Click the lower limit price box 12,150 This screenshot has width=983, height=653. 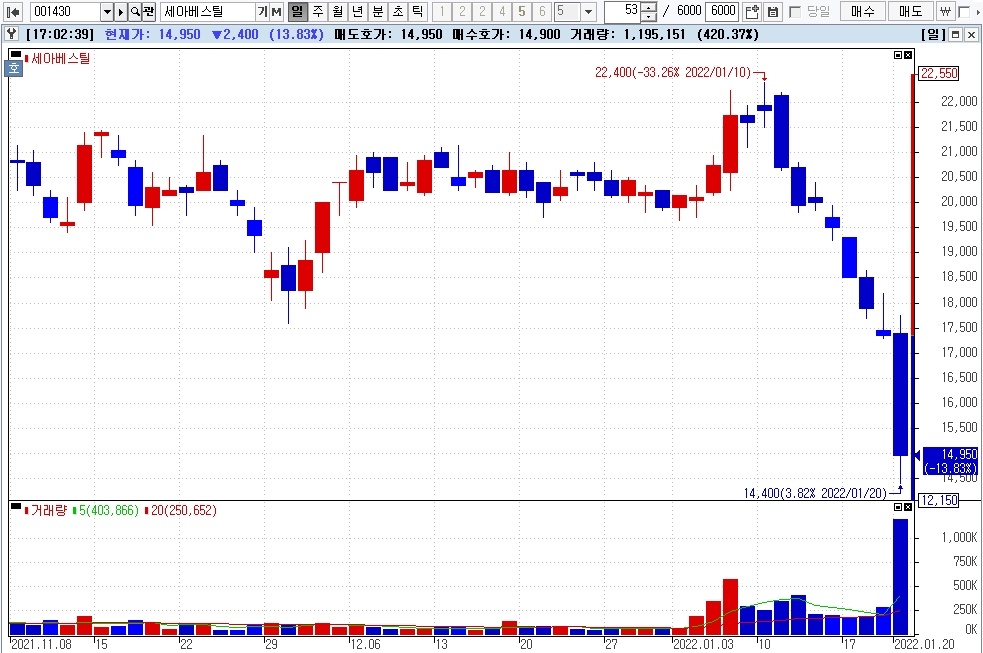938,500
